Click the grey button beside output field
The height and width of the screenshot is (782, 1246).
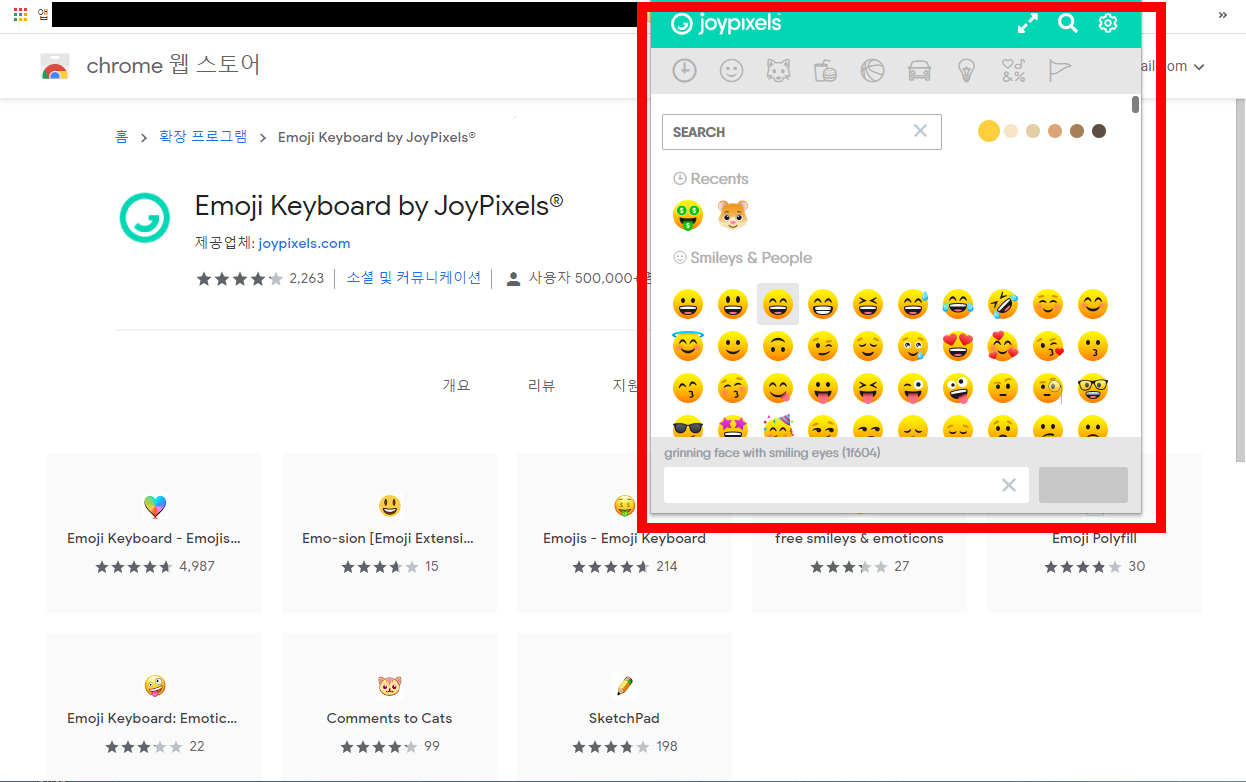pyautogui.click(x=1083, y=485)
